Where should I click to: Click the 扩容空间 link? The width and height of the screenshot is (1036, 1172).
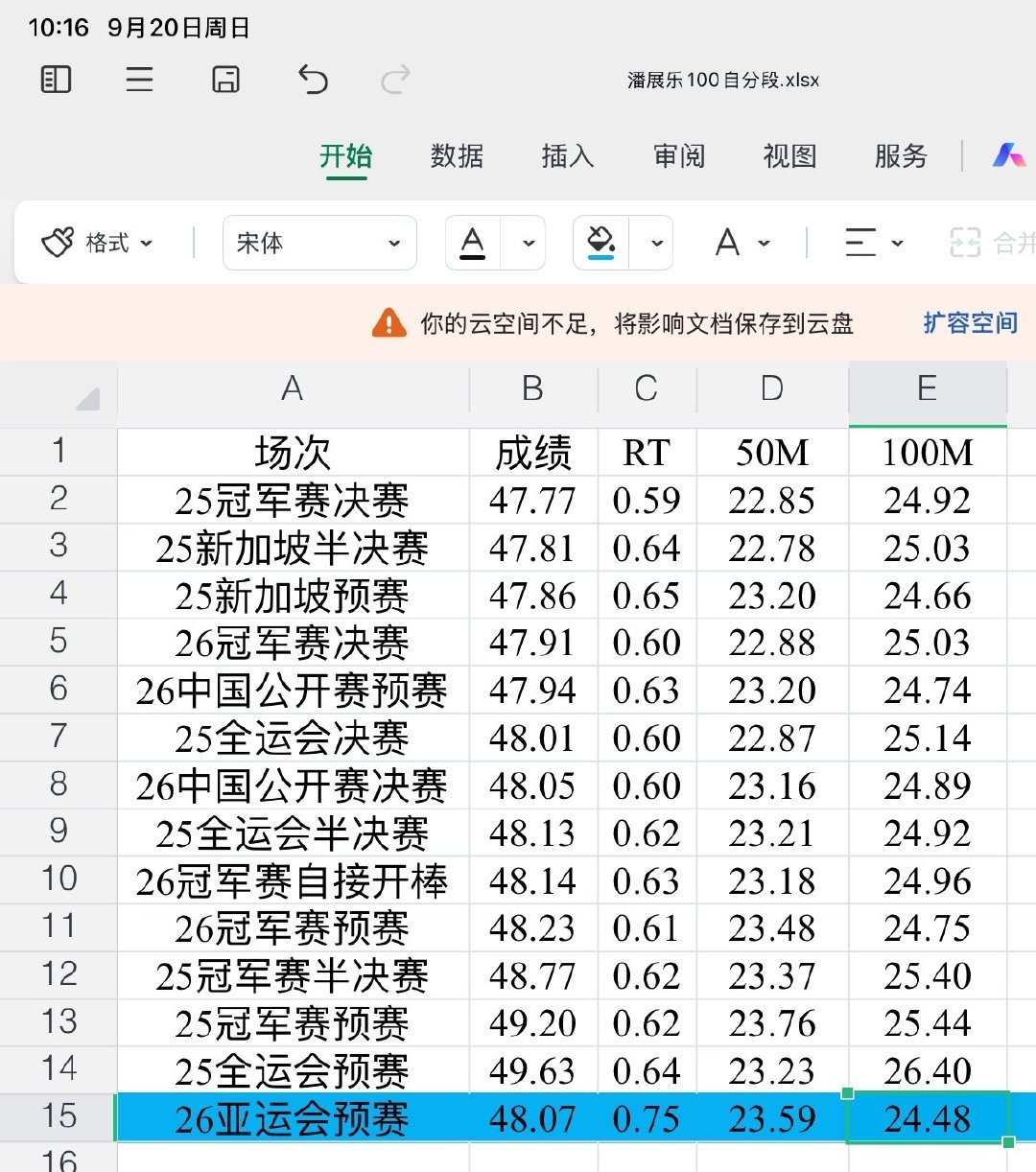pos(970,323)
